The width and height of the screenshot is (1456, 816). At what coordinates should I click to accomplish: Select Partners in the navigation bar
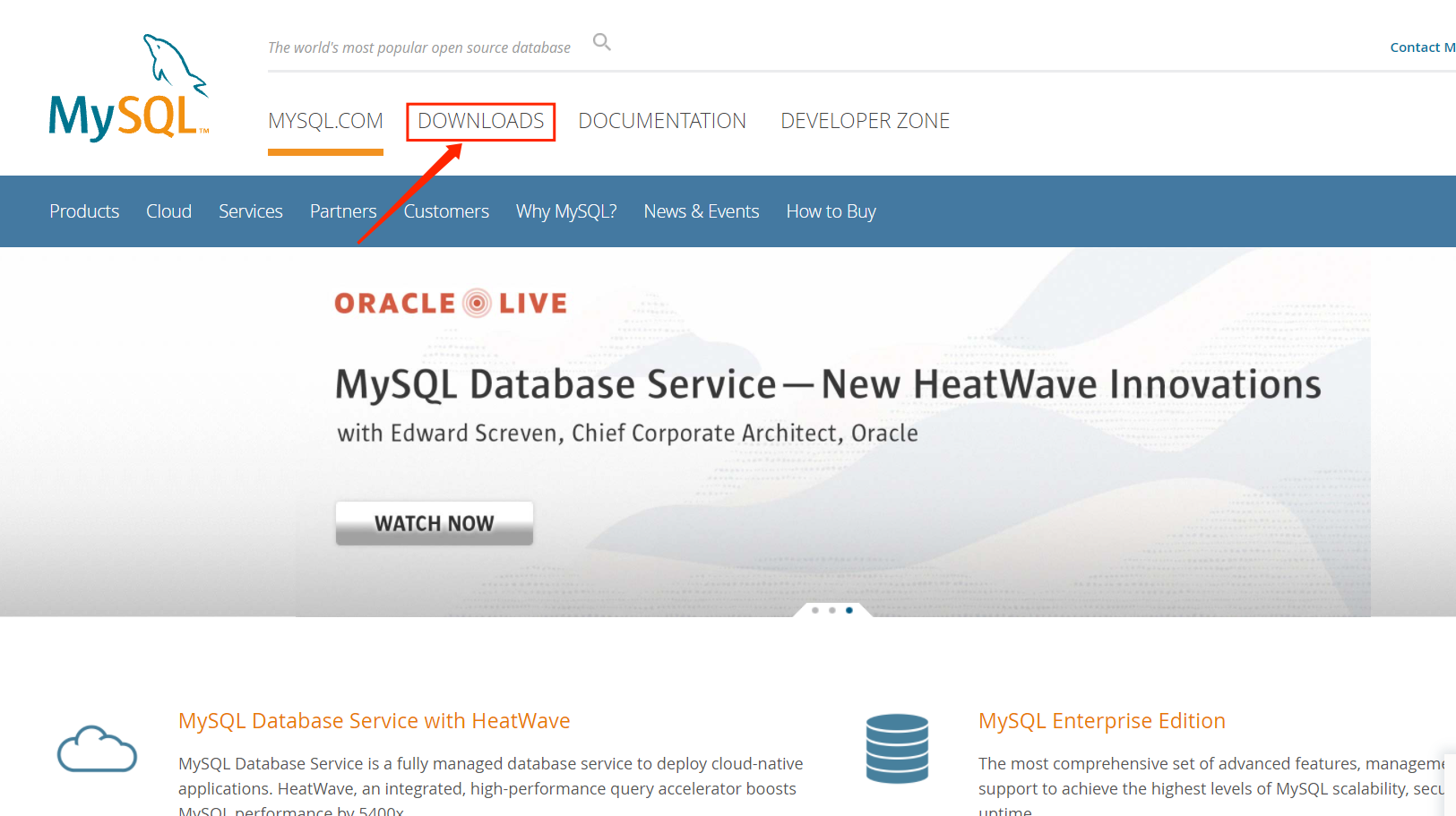[343, 211]
